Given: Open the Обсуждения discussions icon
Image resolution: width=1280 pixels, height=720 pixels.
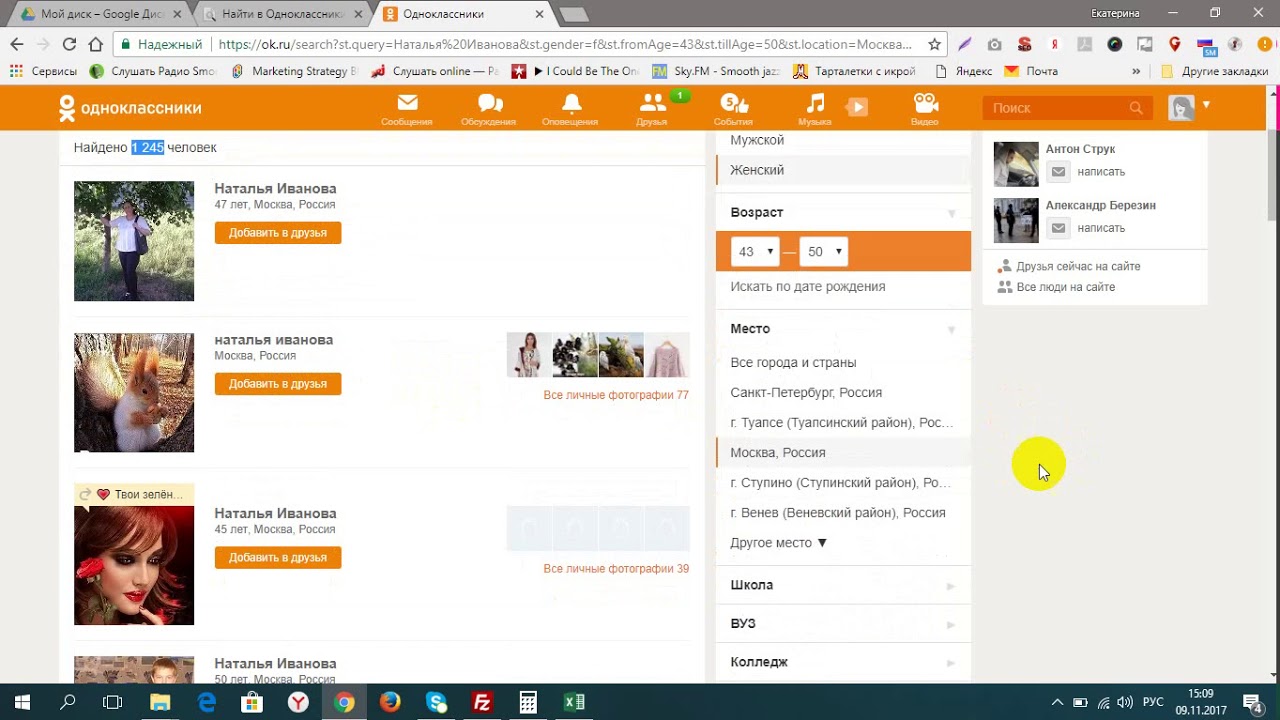Looking at the screenshot, I should click(x=488, y=108).
